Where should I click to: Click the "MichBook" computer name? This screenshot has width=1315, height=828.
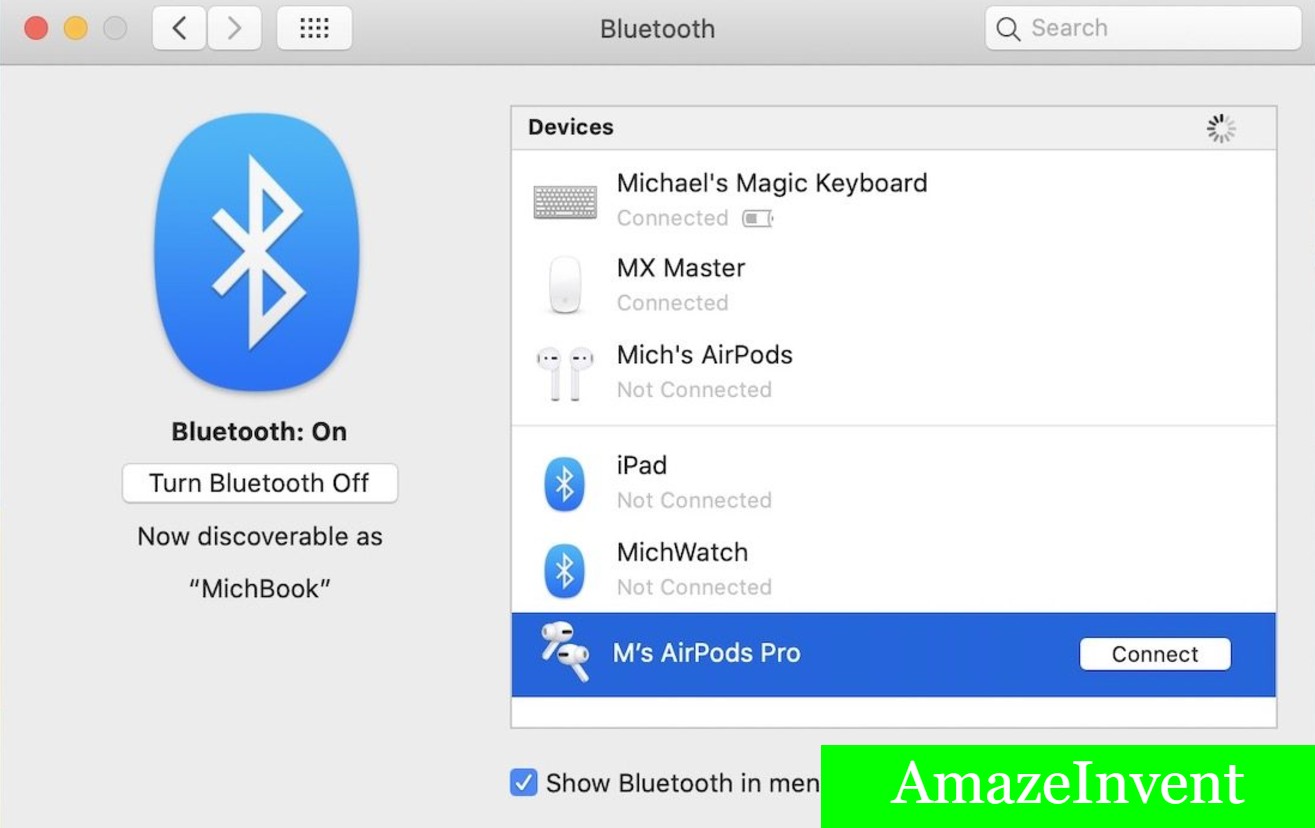[260, 589]
